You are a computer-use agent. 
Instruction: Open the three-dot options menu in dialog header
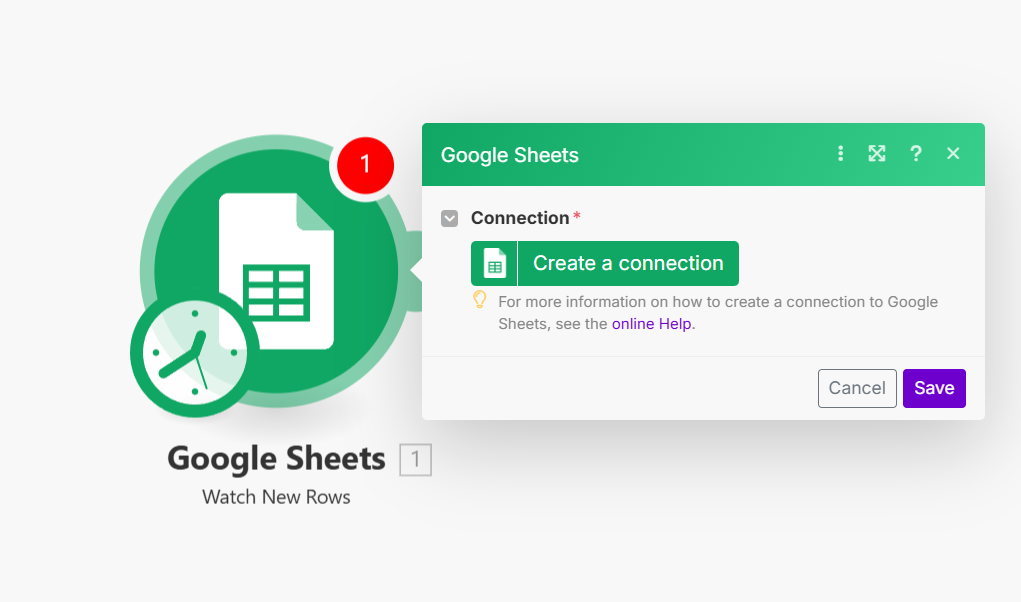point(840,154)
